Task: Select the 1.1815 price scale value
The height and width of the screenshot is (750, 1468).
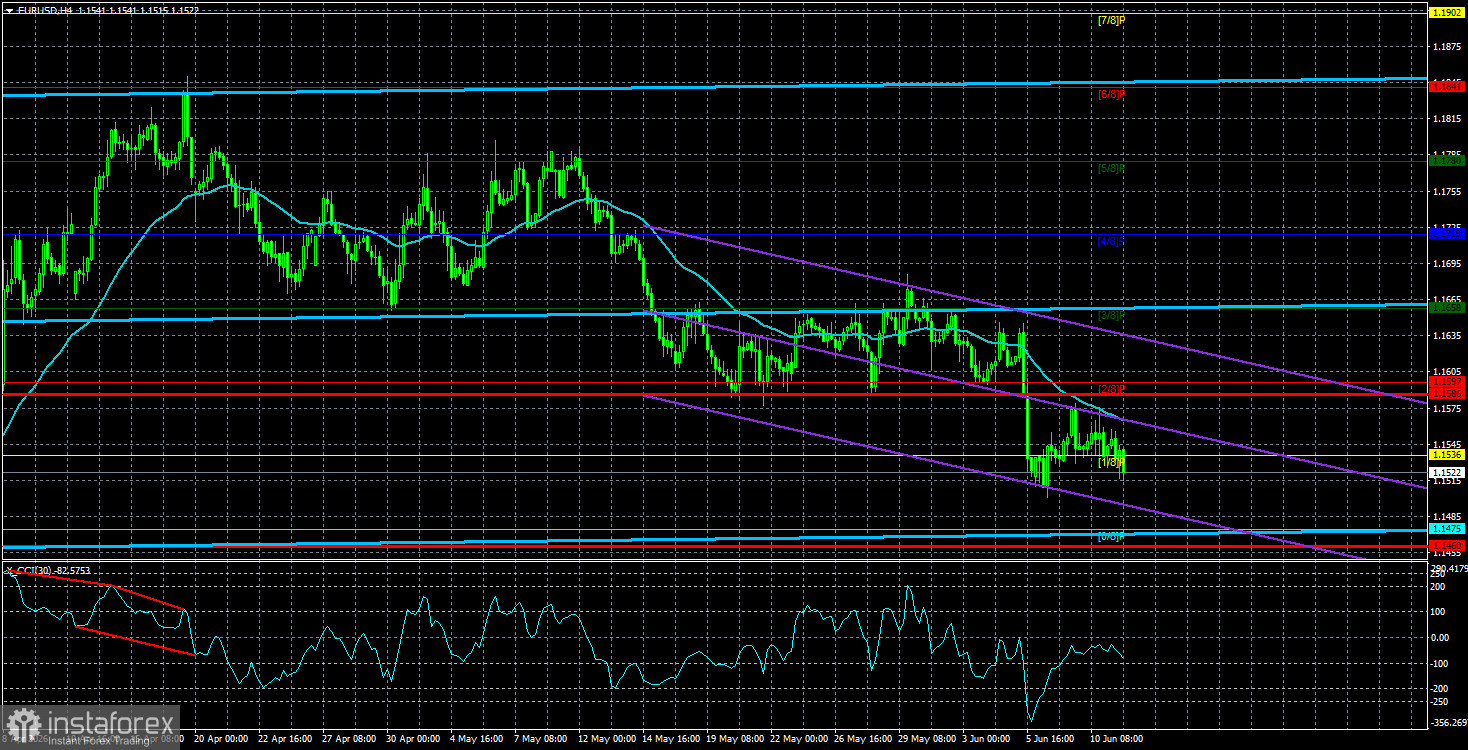Action: (1447, 119)
